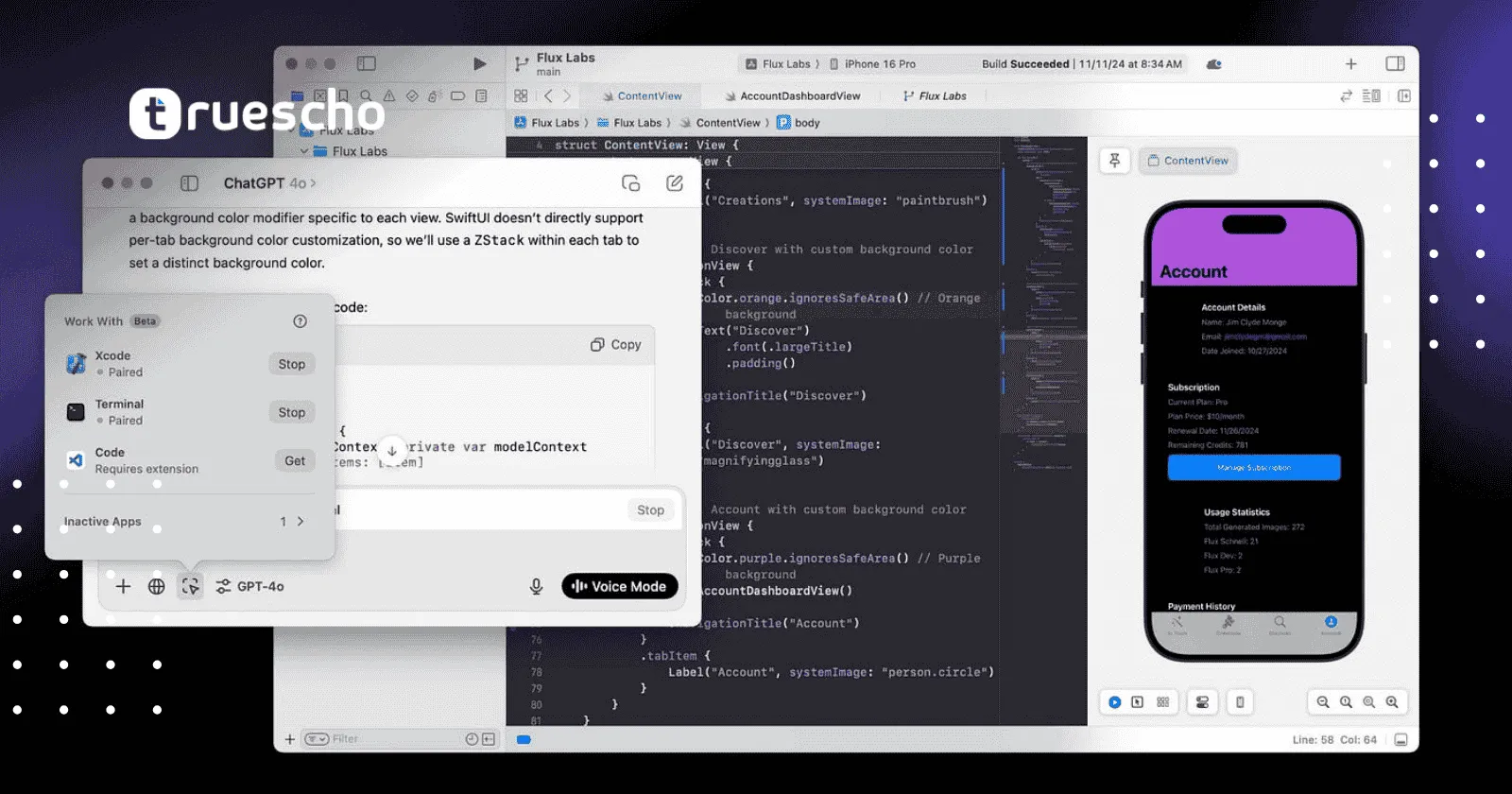Zoom canvas preview to 100%
This screenshot has width=1512, height=794.
point(1346,702)
